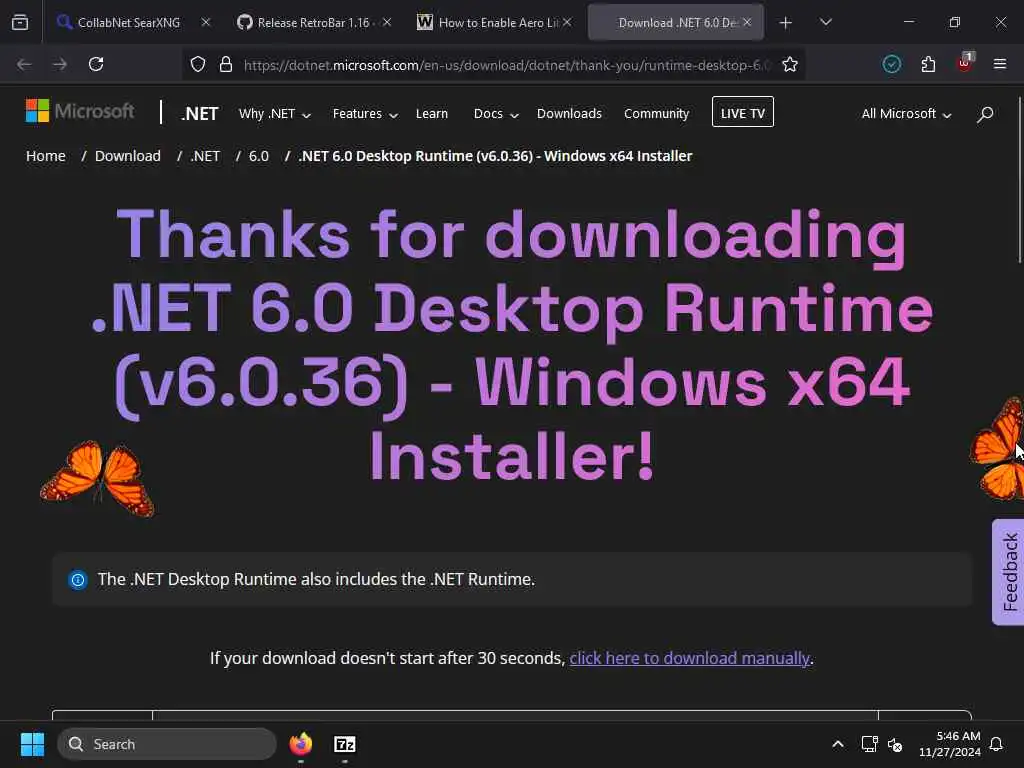The height and width of the screenshot is (768, 1024).
Task: Click the taskbar Search box
Action: click(167, 744)
